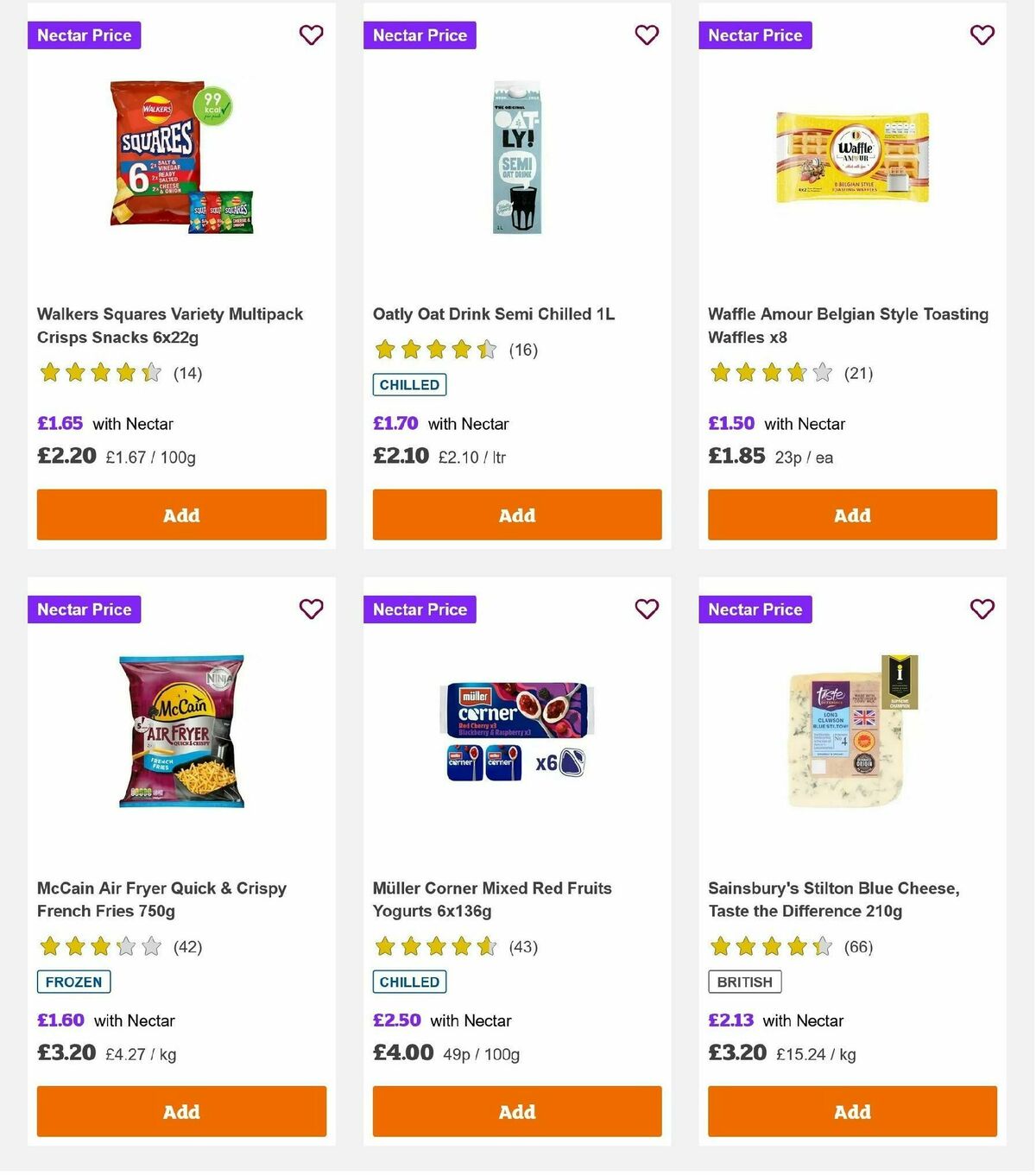Viewport: 1036px width, 1175px height.
Task: Click the heart icon on Sainsbury's Stilton Blue Cheese
Action: 982,609
